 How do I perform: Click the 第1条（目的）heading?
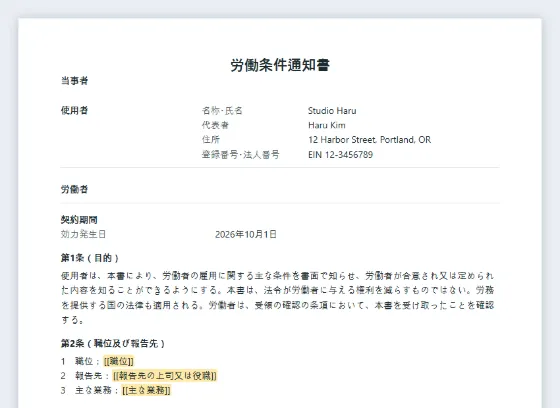click(90, 258)
